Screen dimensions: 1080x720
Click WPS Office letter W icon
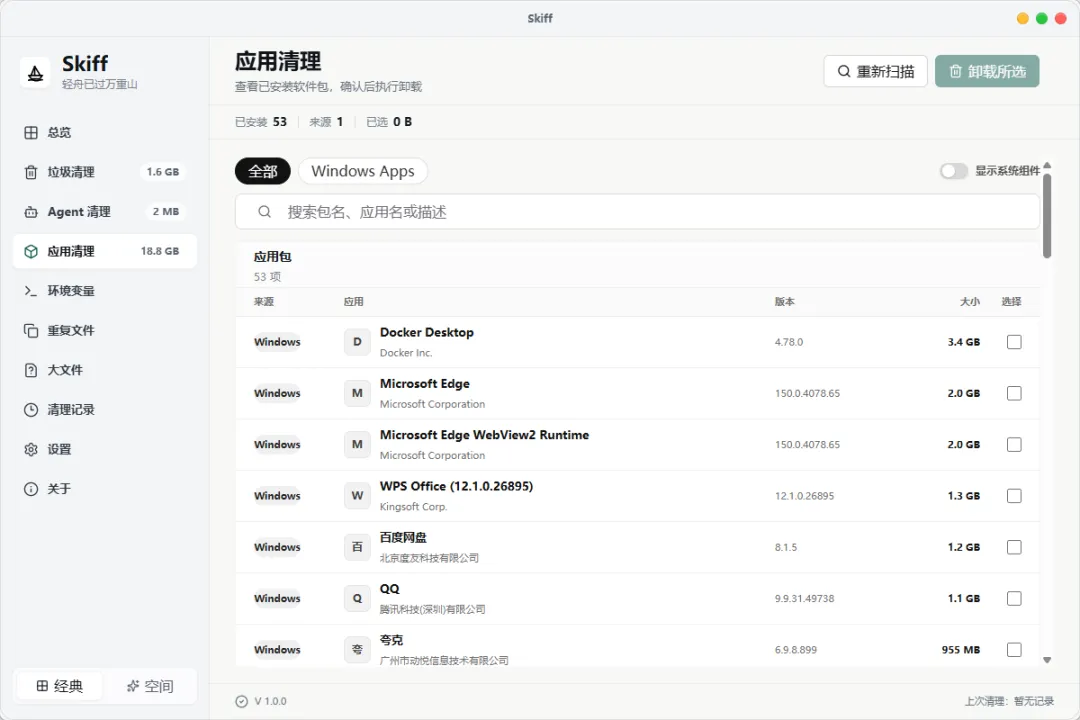click(357, 495)
